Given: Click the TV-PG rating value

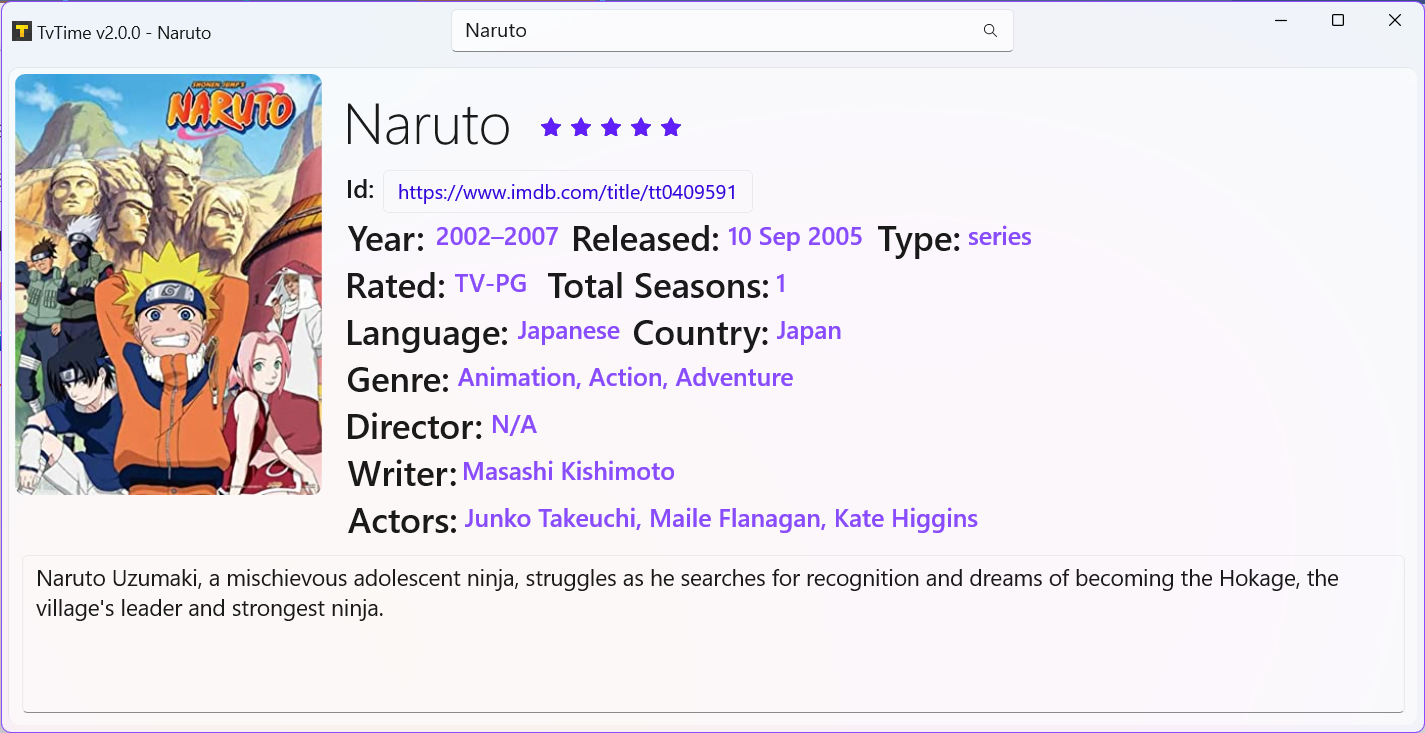Looking at the screenshot, I should pos(491,284).
